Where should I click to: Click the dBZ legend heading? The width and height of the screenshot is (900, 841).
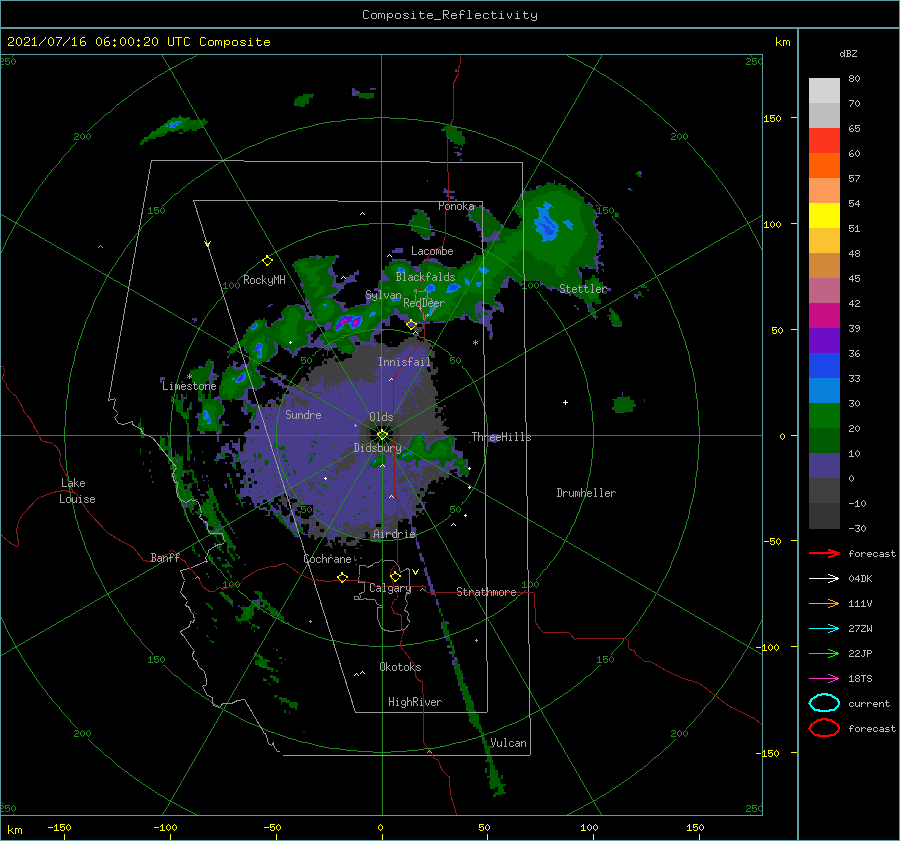click(x=848, y=53)
